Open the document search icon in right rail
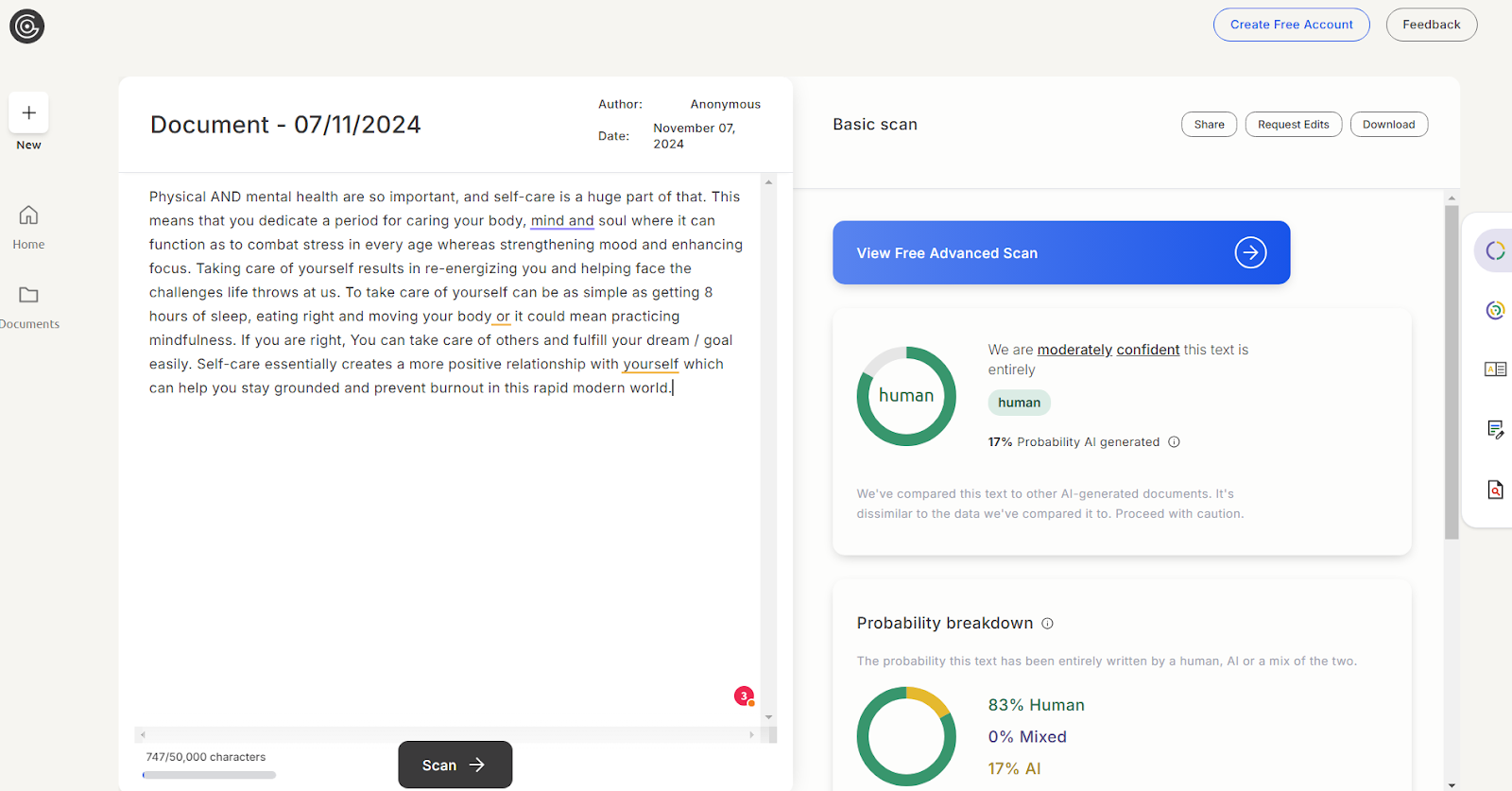The image size is (1512, 791). point(1495,490)
